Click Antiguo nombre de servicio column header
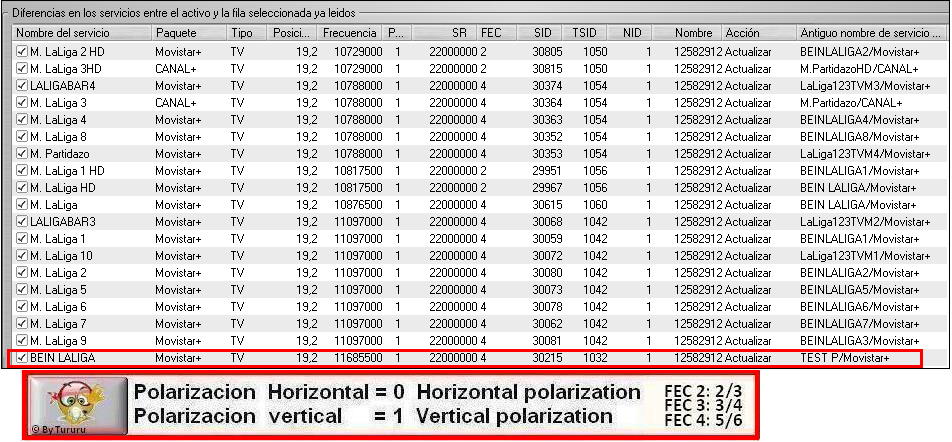 873,33
